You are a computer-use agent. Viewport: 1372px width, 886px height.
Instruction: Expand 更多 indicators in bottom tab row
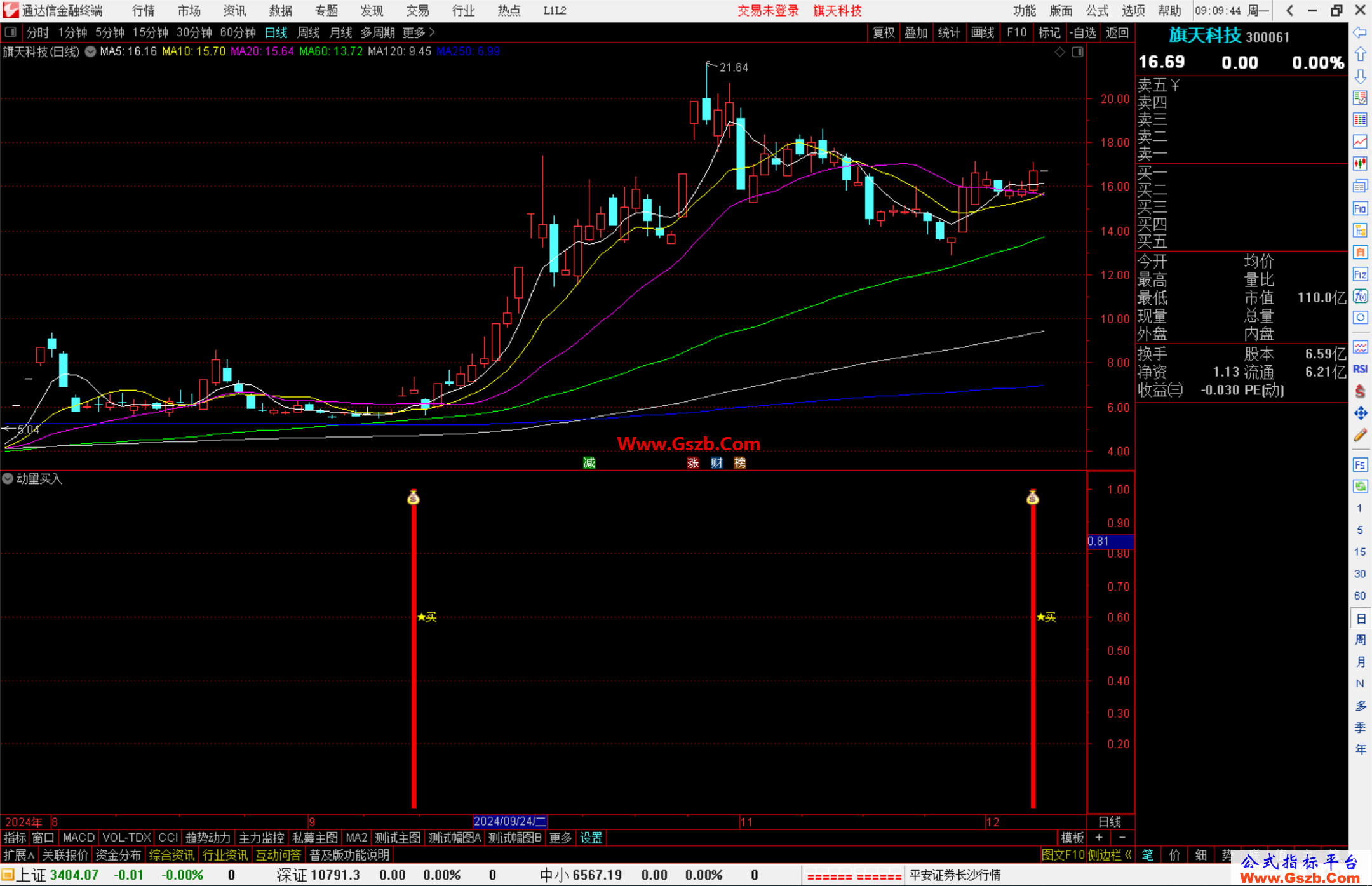tap(561, 838)
